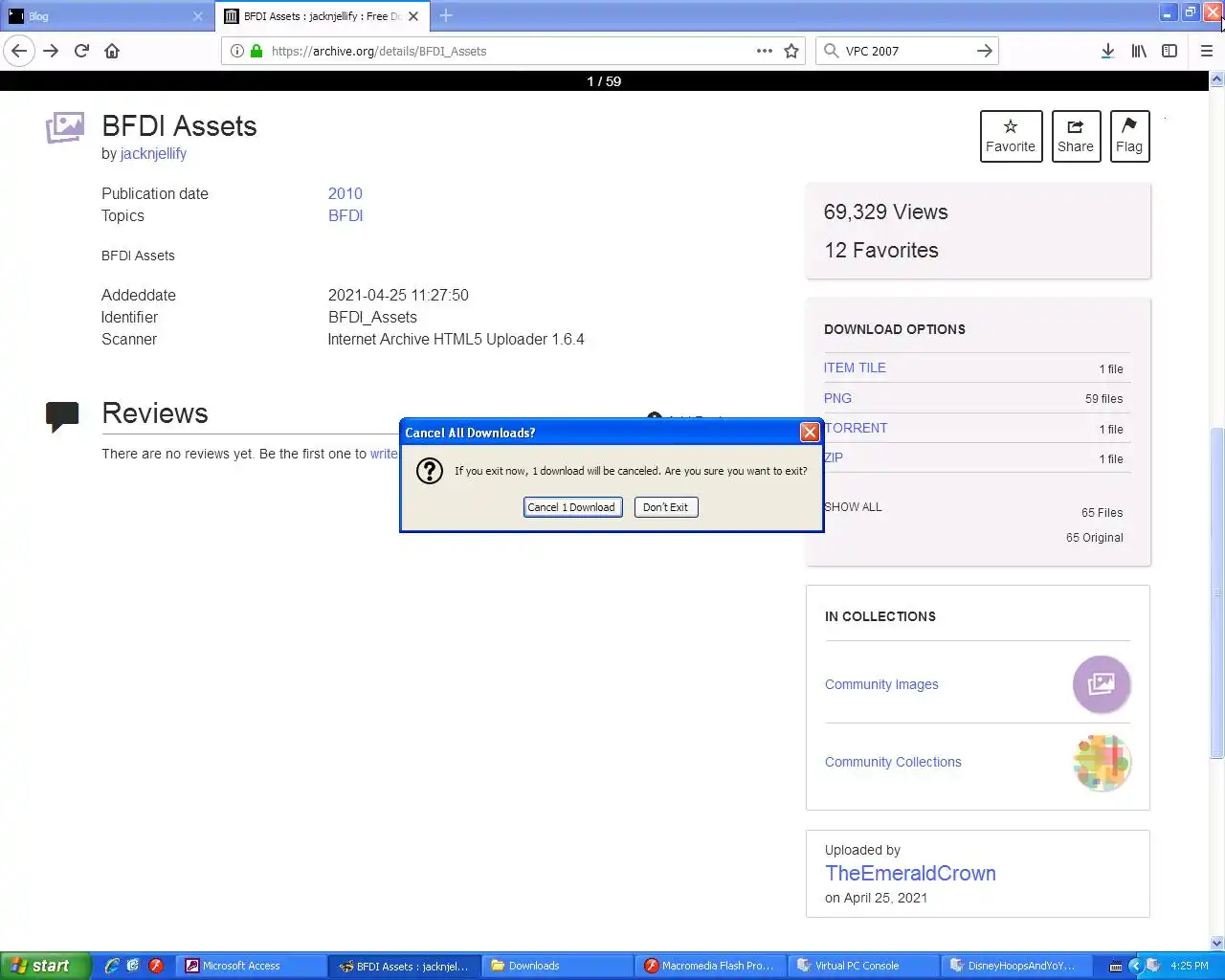Switch to Microsoft Access in taskbar
Viewport: 1225px width, 980px height.
coord(251,966)
